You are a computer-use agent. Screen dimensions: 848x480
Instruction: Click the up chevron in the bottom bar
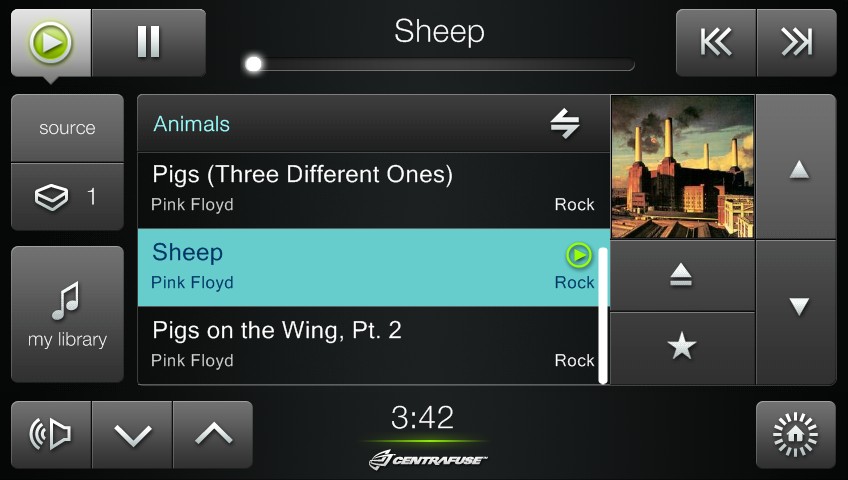click(x=212, y=434)
